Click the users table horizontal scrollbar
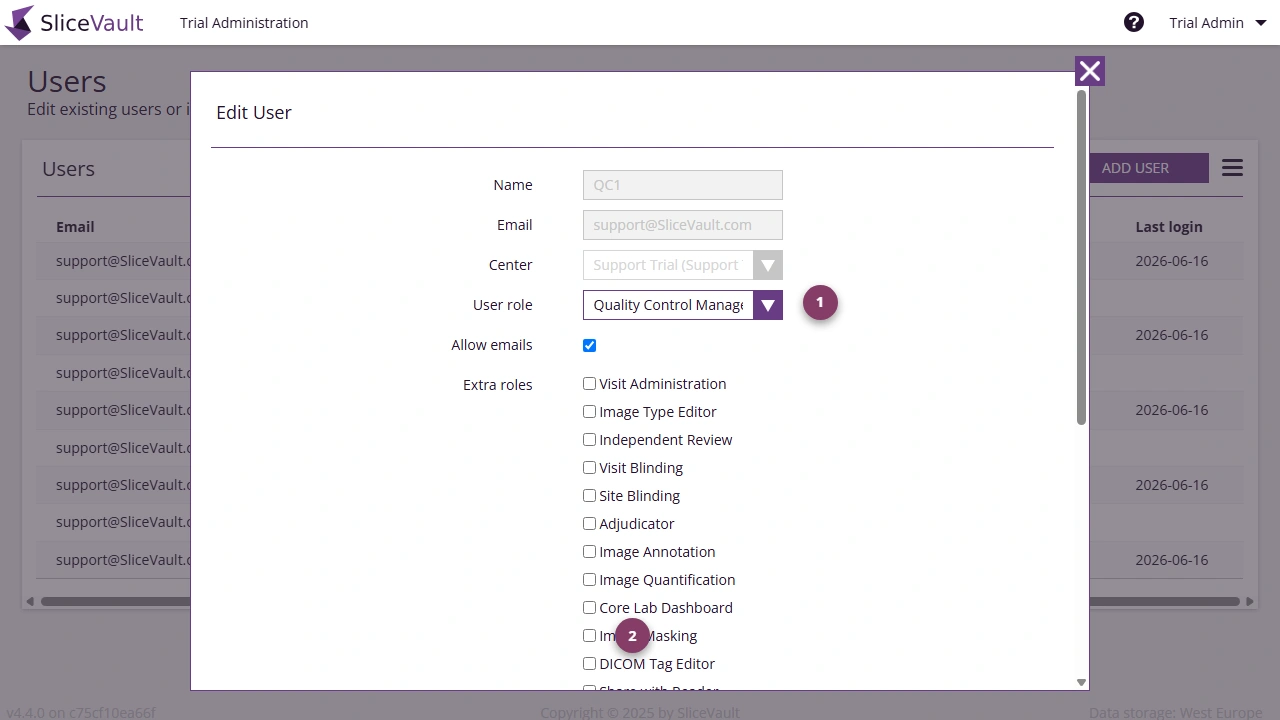 click(x=640, y=601)
